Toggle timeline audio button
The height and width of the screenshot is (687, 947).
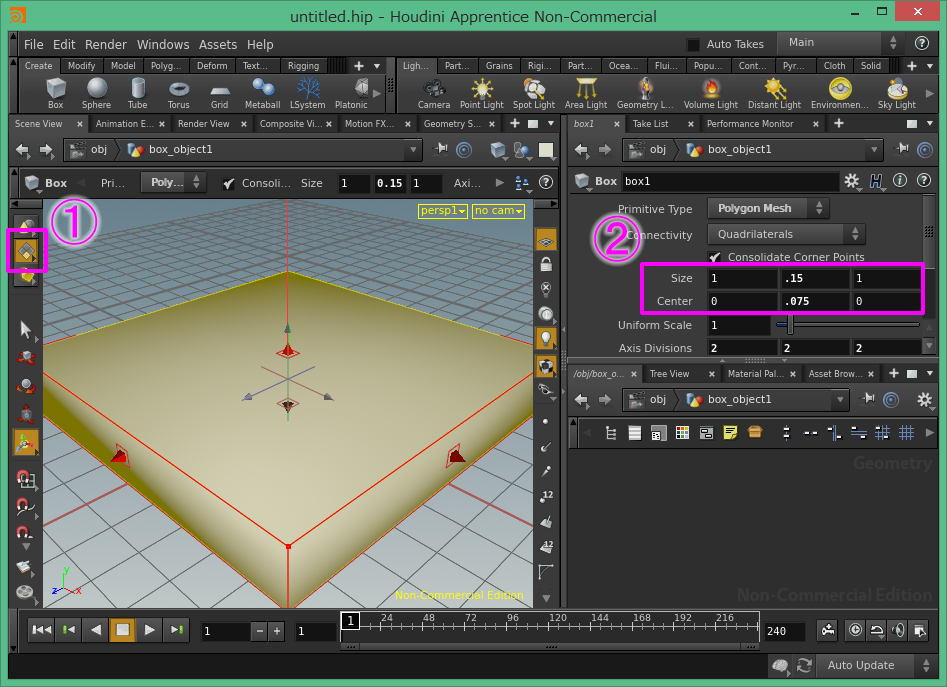tap(898, 630)
